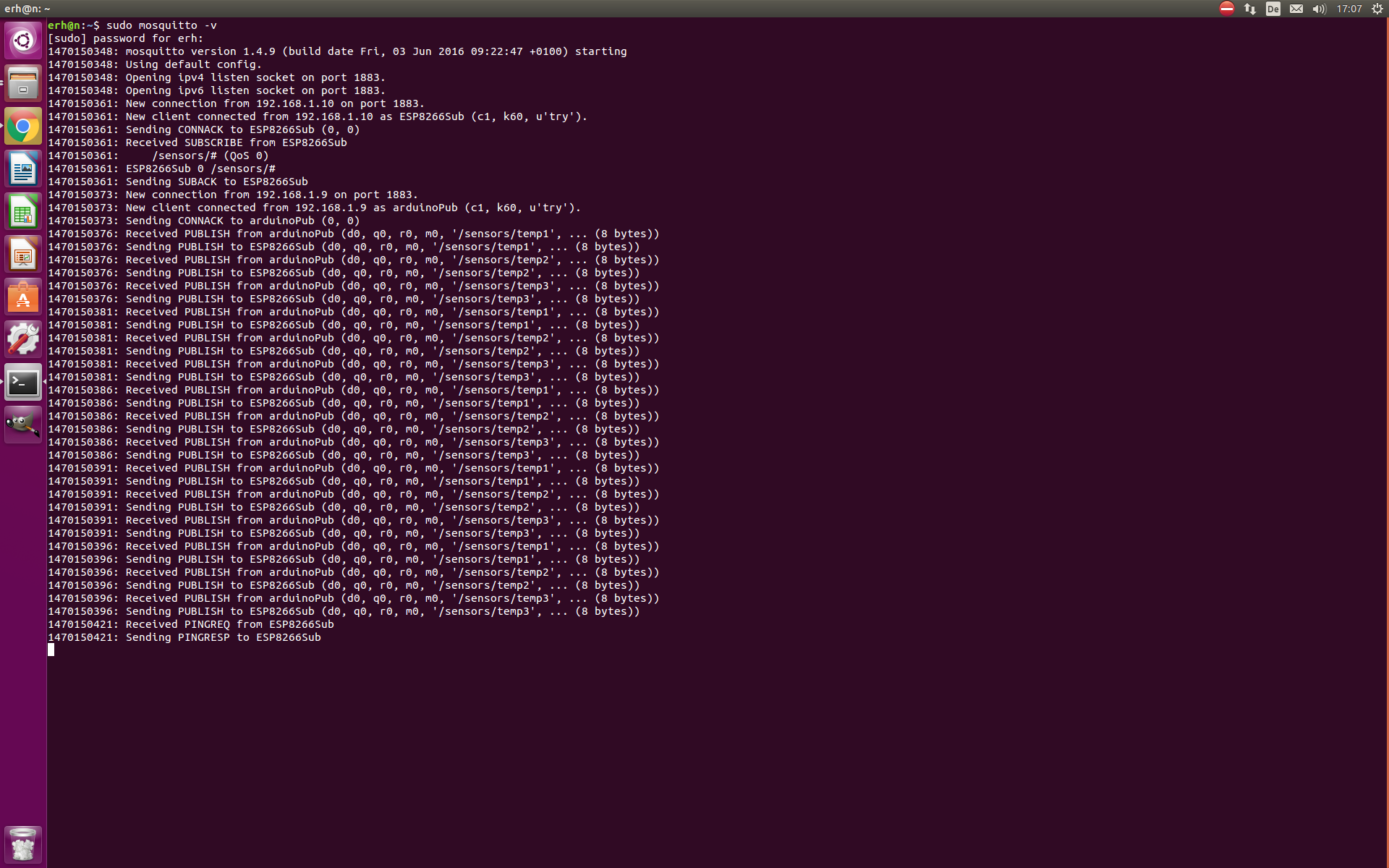1389x868 pixels.
Task: Open the sound volume indicator
Action: 1319,9
